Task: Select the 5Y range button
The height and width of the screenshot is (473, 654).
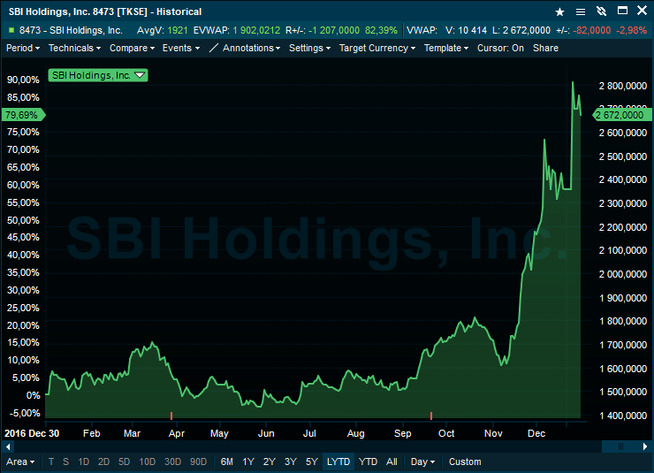Action: pos(312,462)
